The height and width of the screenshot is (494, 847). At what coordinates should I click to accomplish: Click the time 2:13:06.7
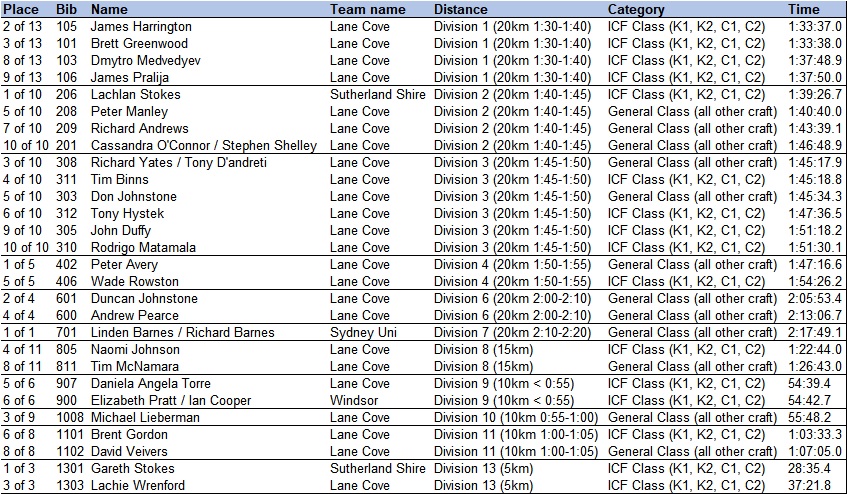[x=815, y=315]
